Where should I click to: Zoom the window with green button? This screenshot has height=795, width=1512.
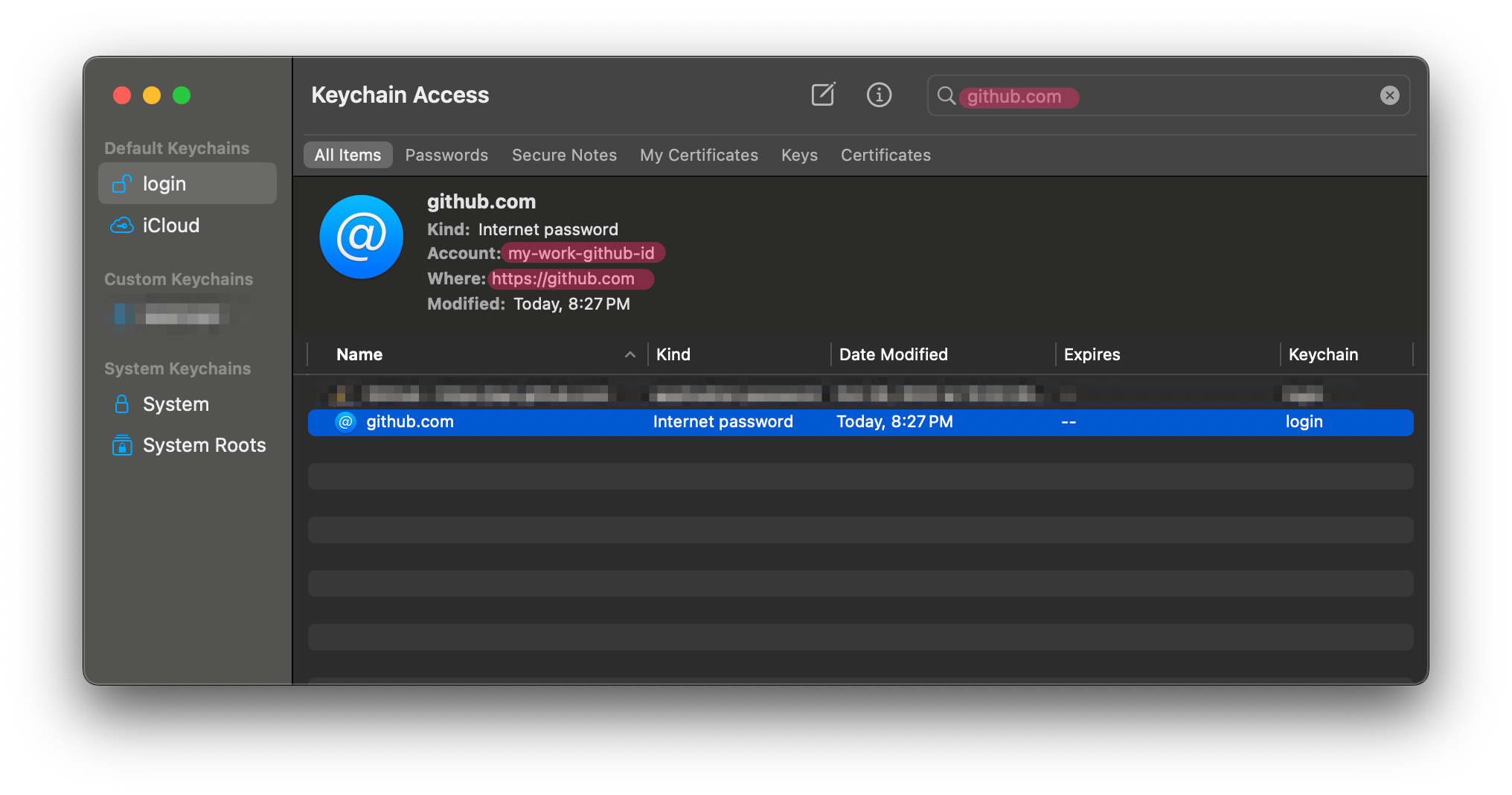point(182,95)
